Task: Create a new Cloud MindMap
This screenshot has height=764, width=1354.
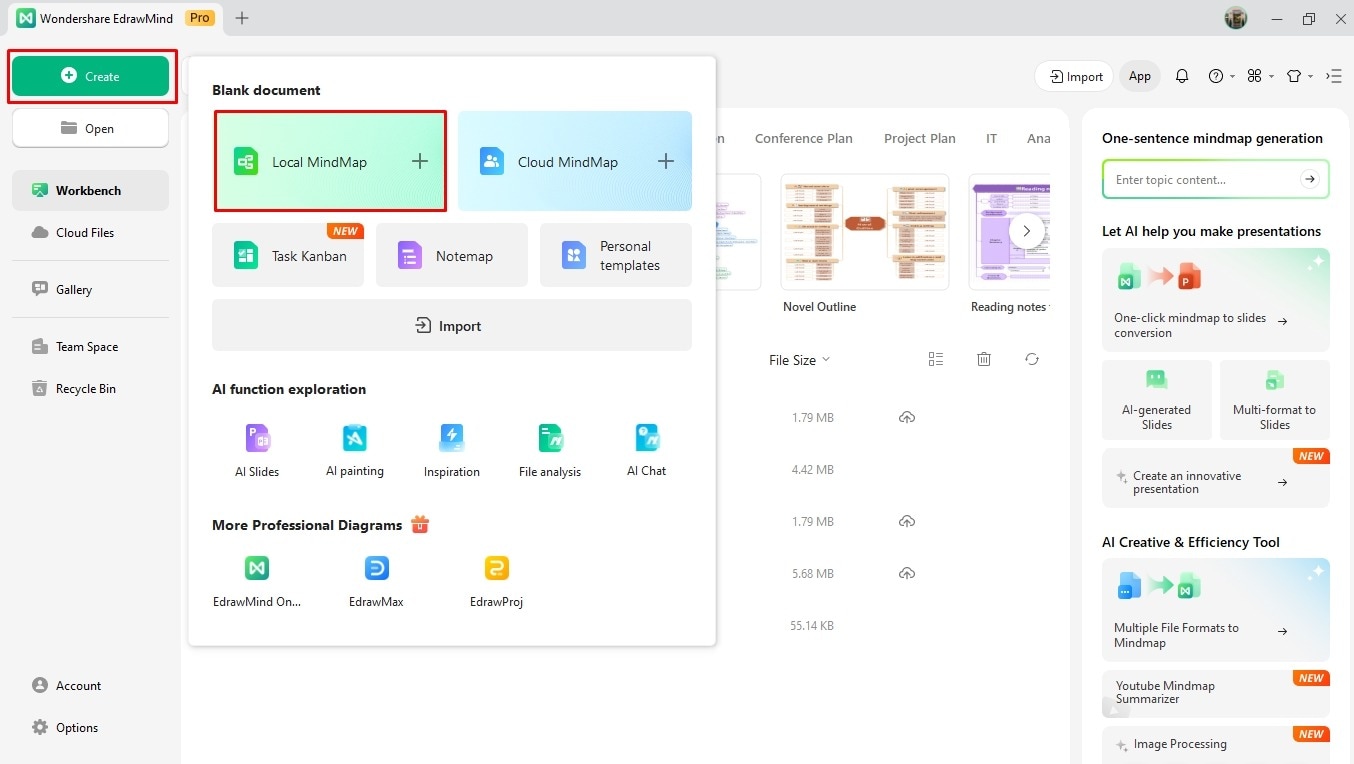Action: pos(575,161)
